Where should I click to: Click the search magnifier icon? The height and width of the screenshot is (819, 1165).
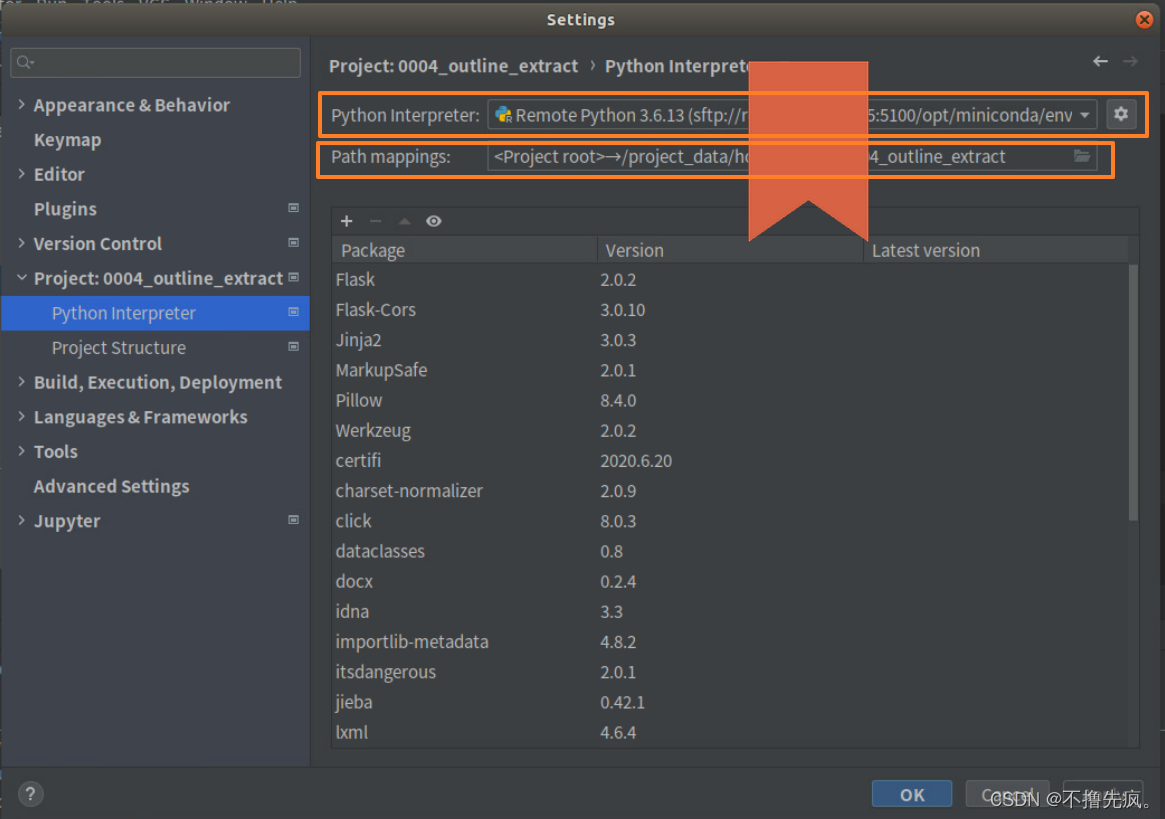coord(25,62)
